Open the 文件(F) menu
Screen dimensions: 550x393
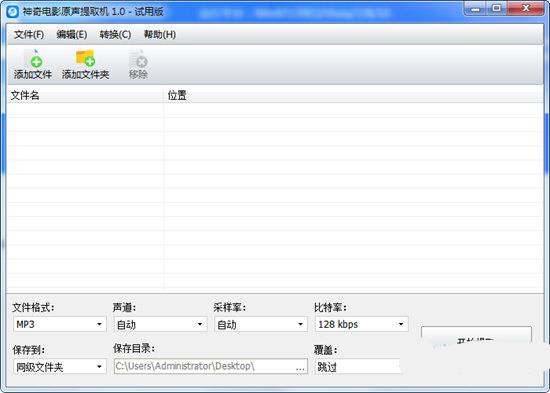coord(29,34)
